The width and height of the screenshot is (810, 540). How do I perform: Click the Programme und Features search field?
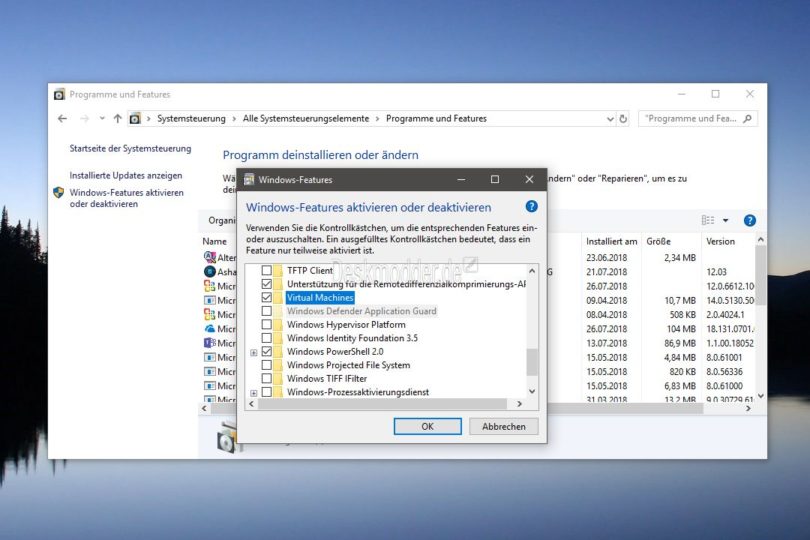coord(690,118)
